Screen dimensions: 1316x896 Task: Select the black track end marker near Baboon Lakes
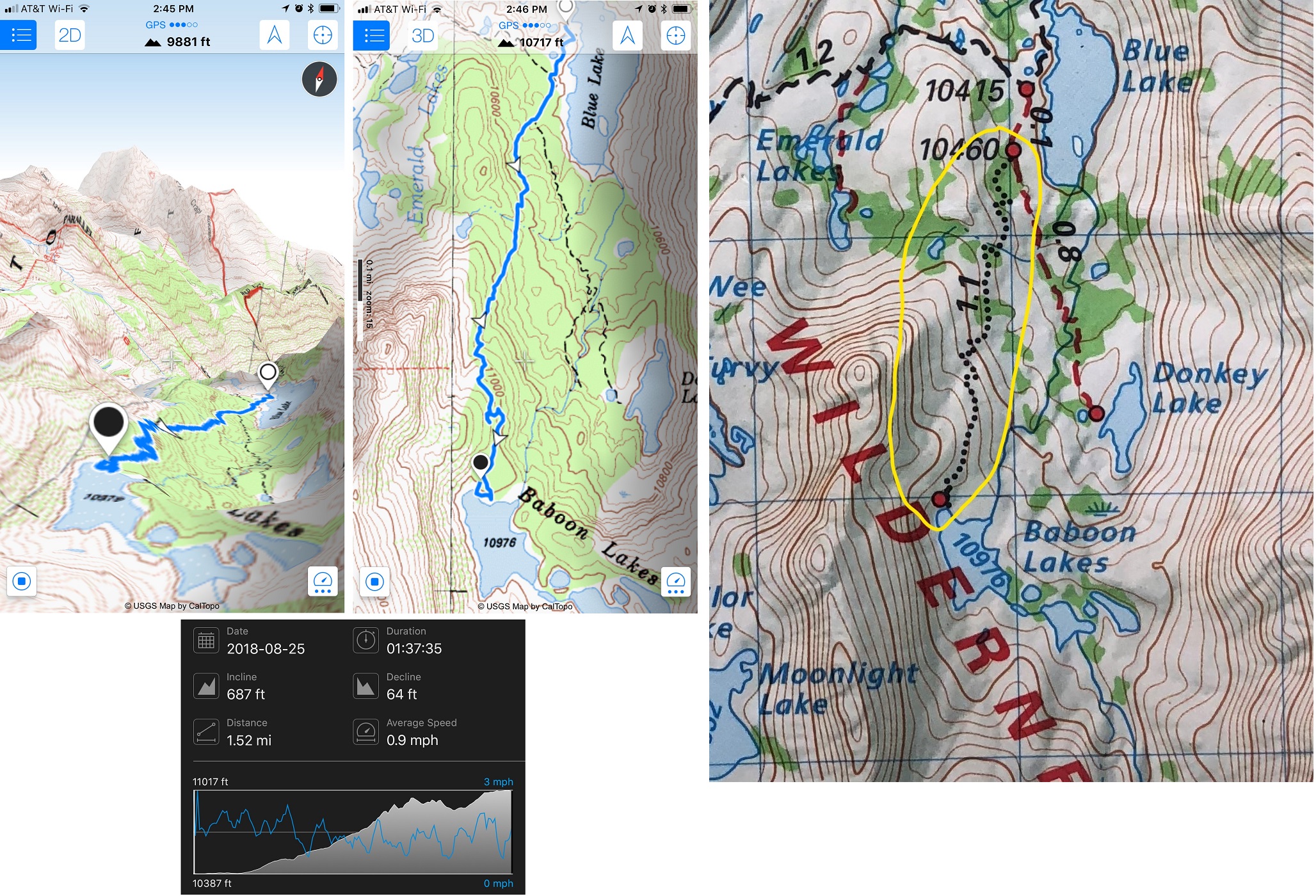(480, 465)
